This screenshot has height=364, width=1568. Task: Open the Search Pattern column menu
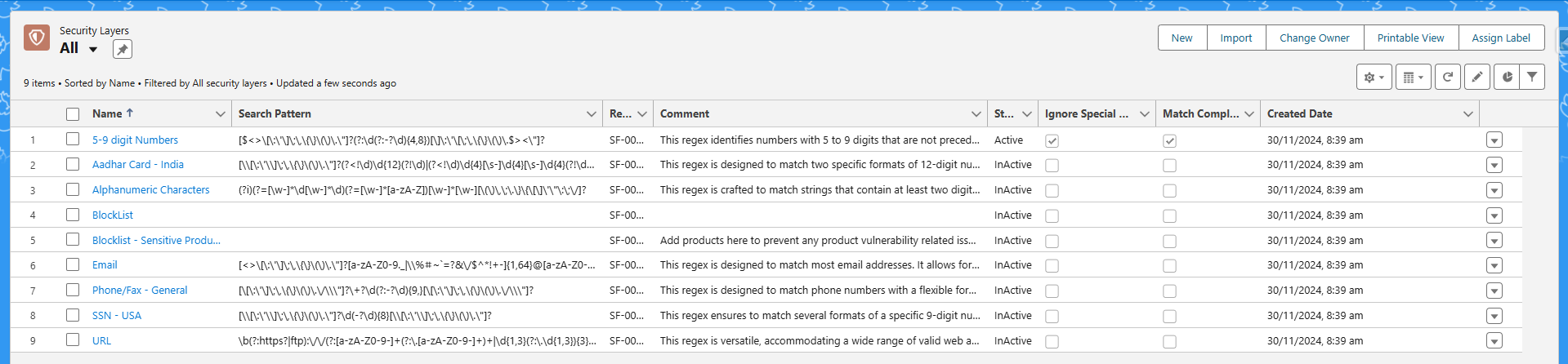(591, 114)
